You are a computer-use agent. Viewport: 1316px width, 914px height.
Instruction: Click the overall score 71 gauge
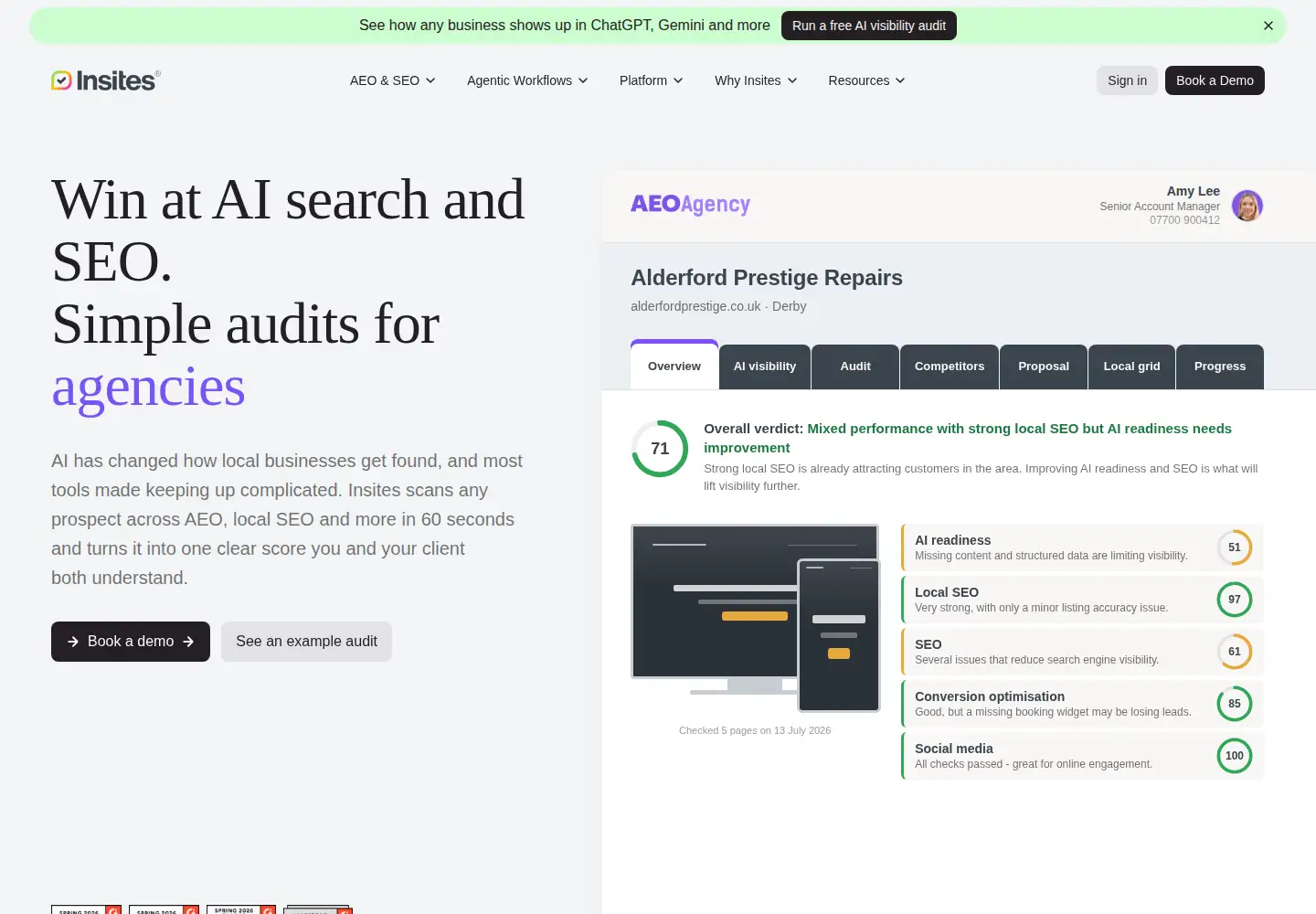coord(660,449)
